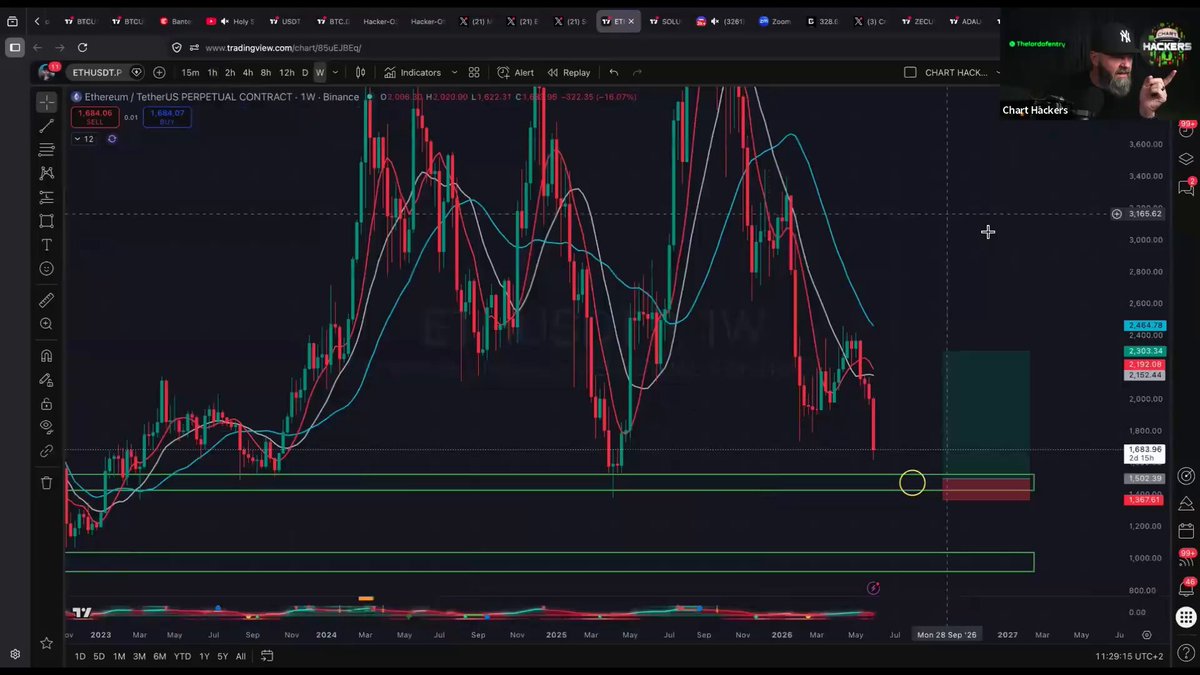The image size is (1200, 675).
Task: Hide all drawings with eye icon
Action: (x=46, y=428)
